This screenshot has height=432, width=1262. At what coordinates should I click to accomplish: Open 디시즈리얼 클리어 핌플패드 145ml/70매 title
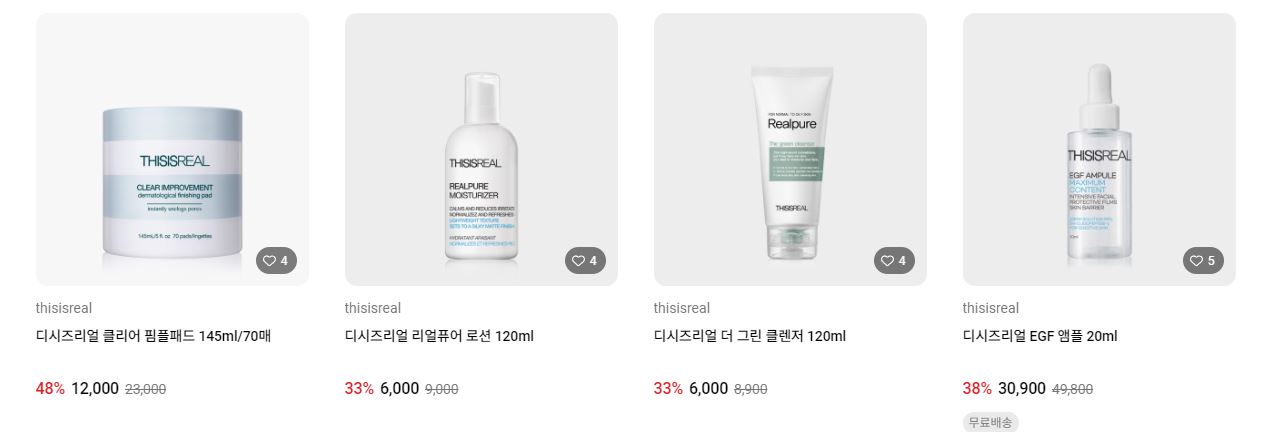pos(154,336)
